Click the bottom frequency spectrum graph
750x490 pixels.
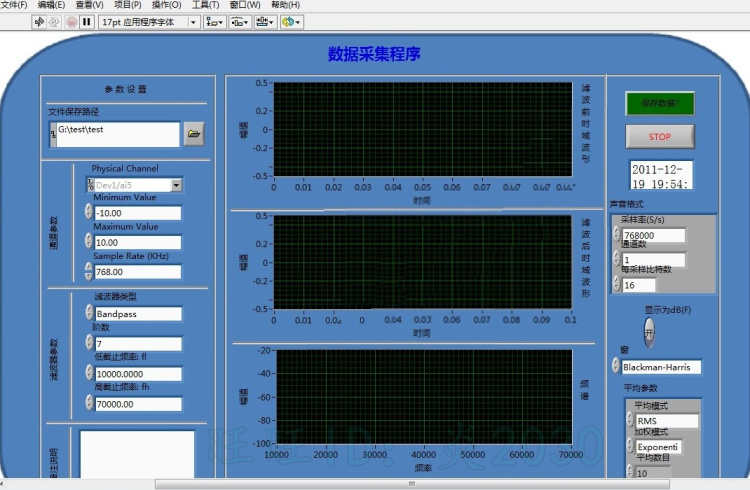pos(424,397)
